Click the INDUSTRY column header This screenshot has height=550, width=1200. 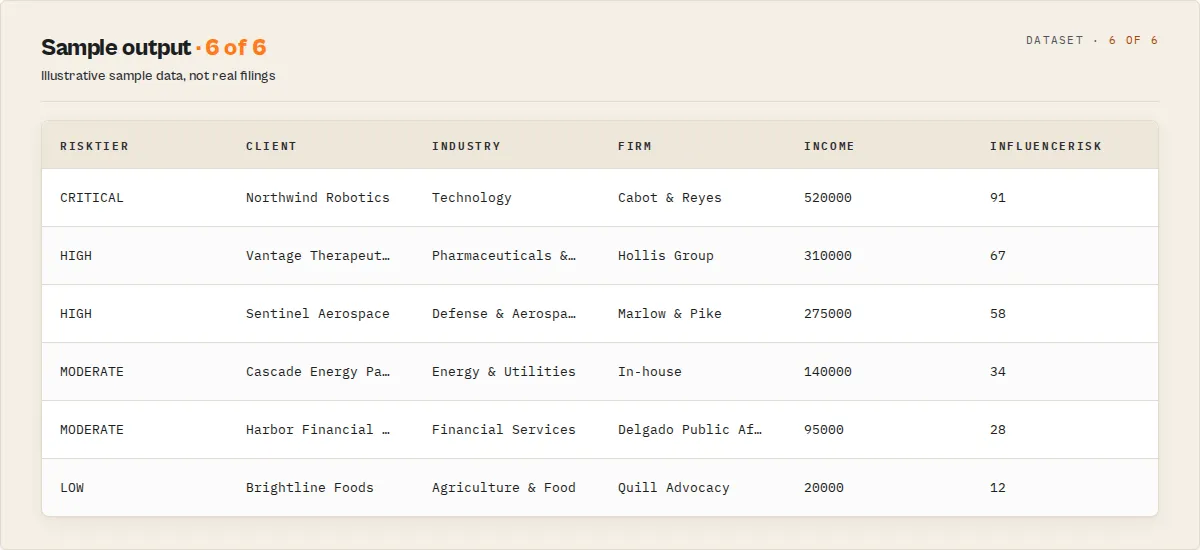[x=466, y=146]
